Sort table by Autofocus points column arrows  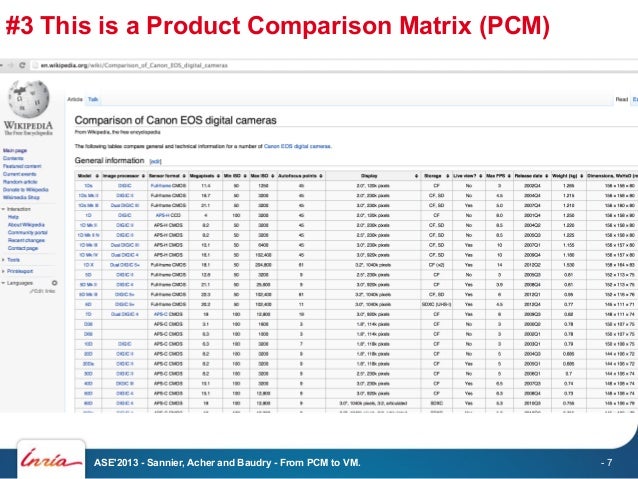pyautogui.click(x=321, y=176)
